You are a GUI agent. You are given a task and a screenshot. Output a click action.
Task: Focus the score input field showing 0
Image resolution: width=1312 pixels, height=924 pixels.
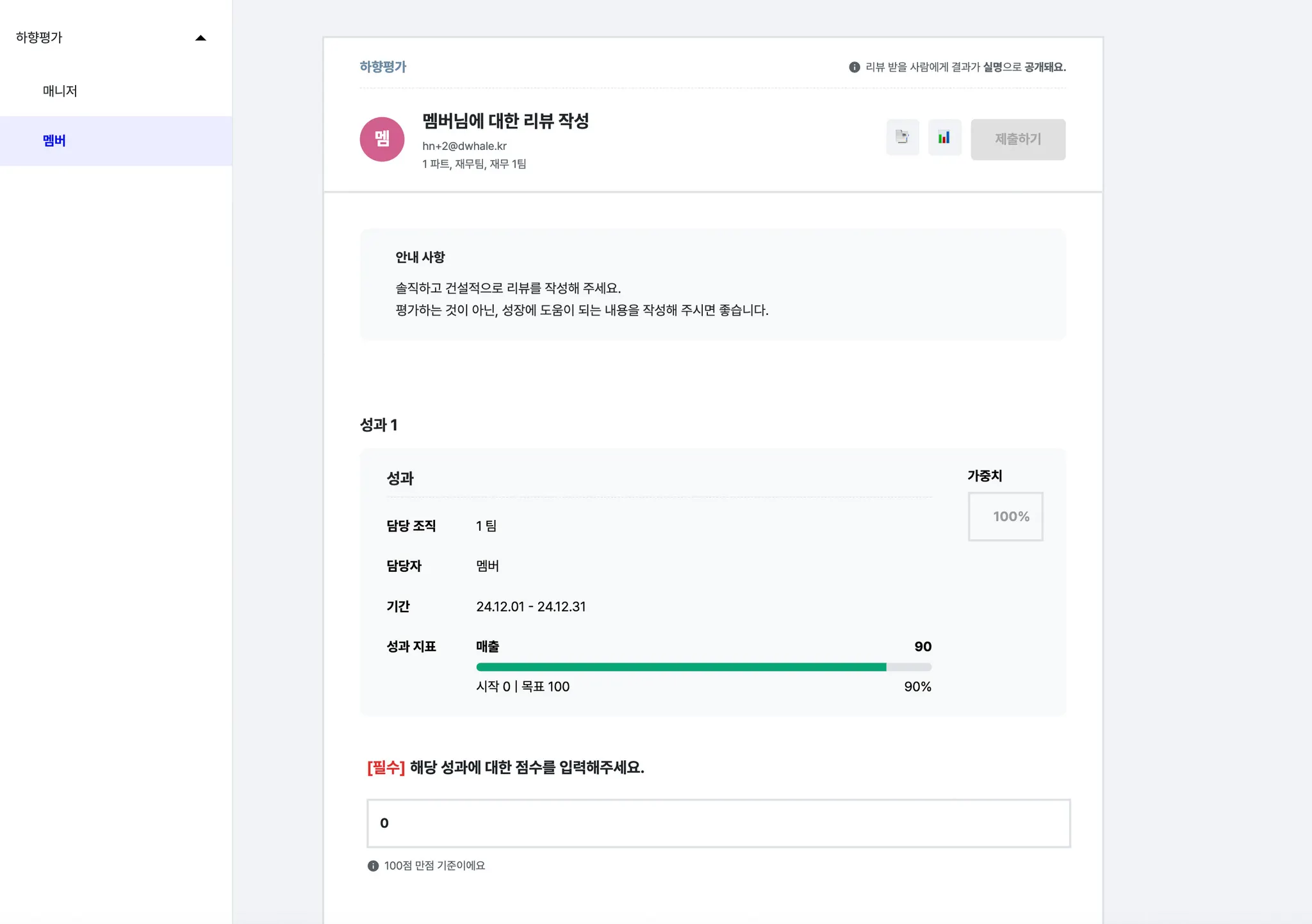pos(718,823)
